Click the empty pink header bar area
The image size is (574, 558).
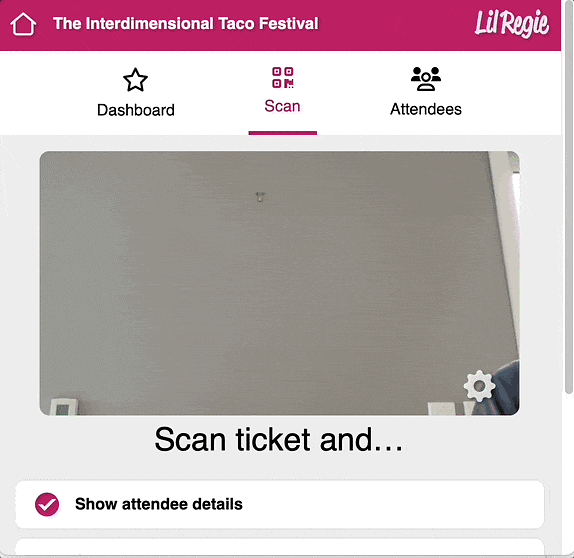395,24
